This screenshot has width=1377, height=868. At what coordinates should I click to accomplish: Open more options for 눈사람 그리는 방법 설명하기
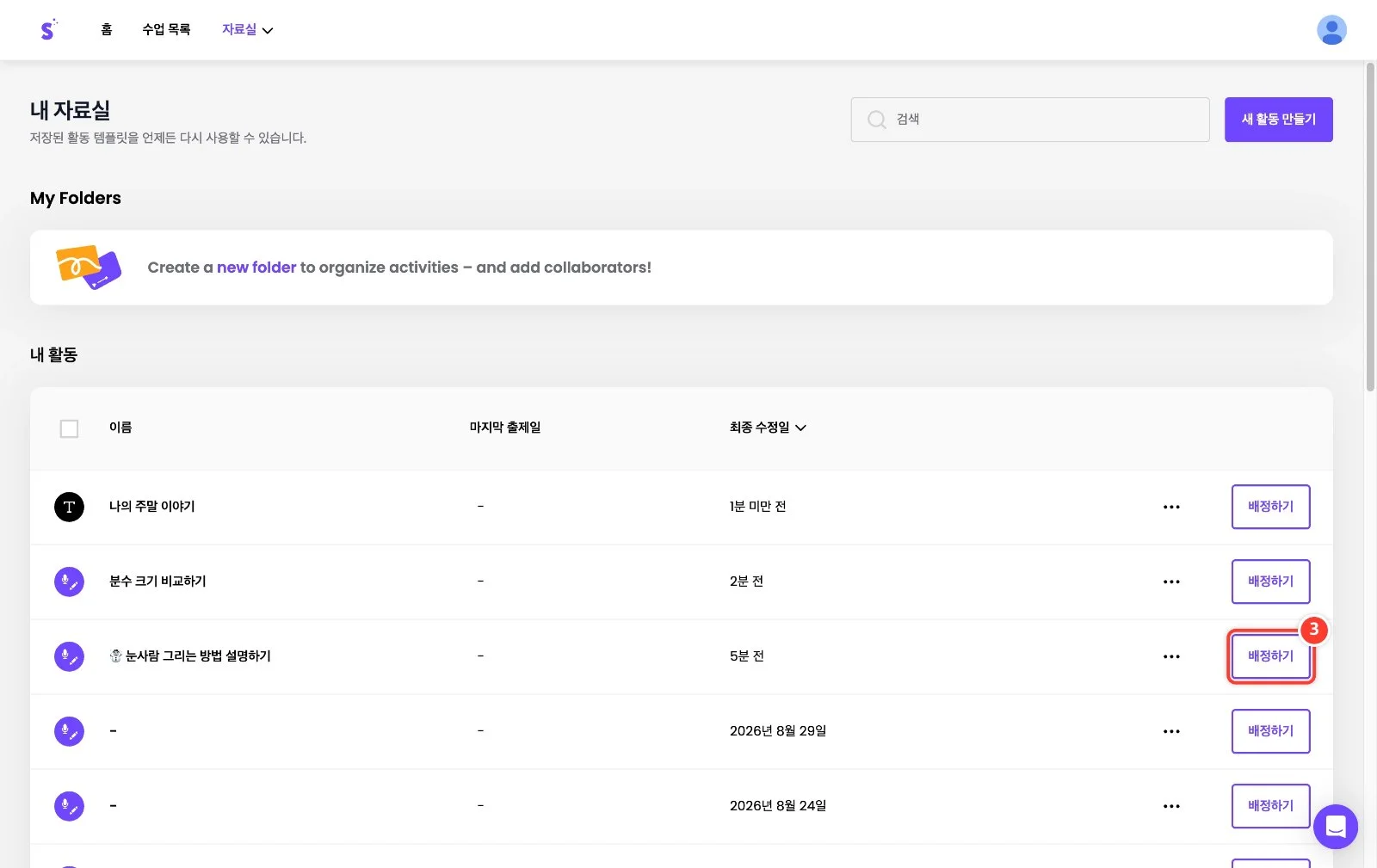[1171, 656]
